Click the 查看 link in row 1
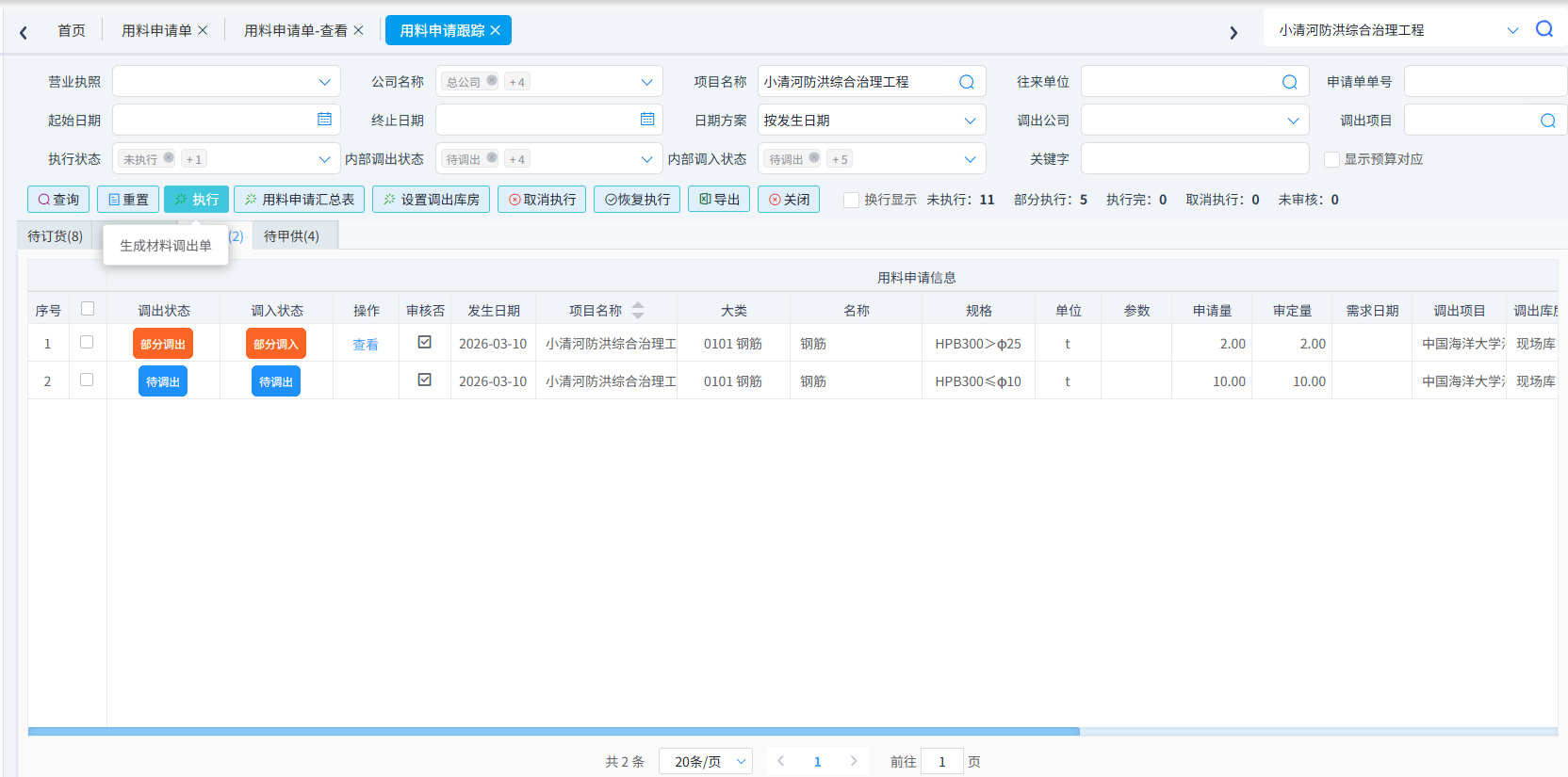Screen dimensions: 1568x777 click(366, 344)
